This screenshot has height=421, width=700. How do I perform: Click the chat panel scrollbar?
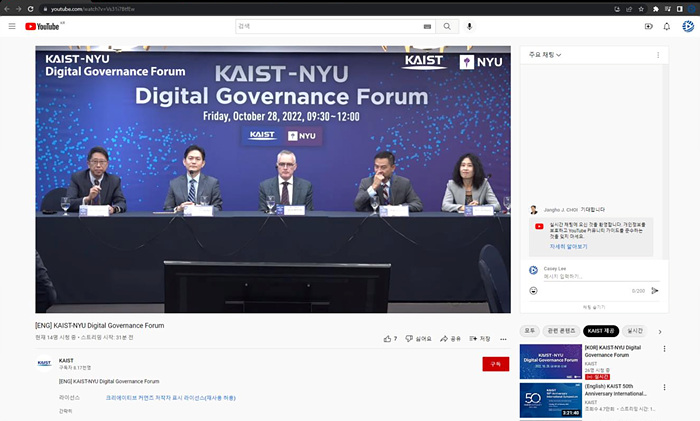pos(665,161)
